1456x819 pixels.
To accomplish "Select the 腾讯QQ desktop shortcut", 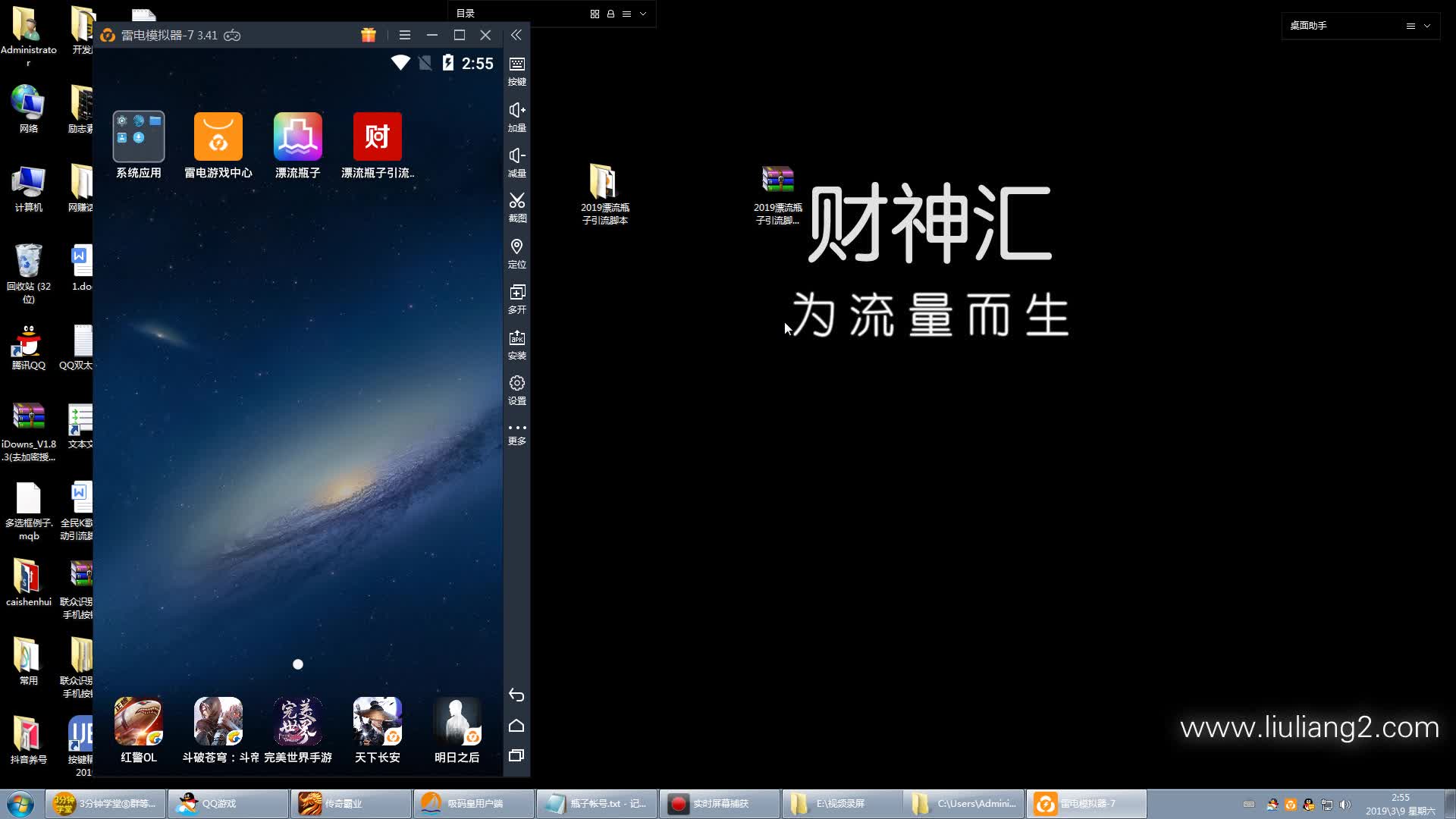I will 29,347.
